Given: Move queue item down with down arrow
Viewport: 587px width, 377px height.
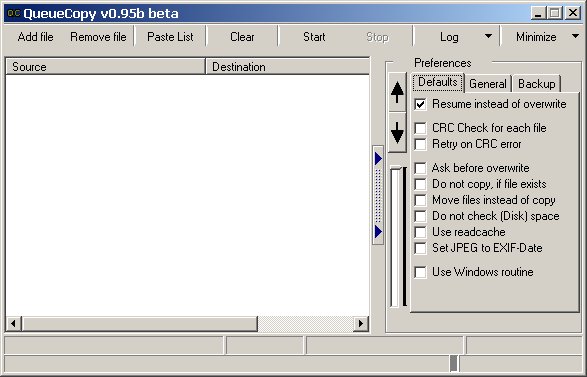Looking at the screenshot, I should pos(397,132).
